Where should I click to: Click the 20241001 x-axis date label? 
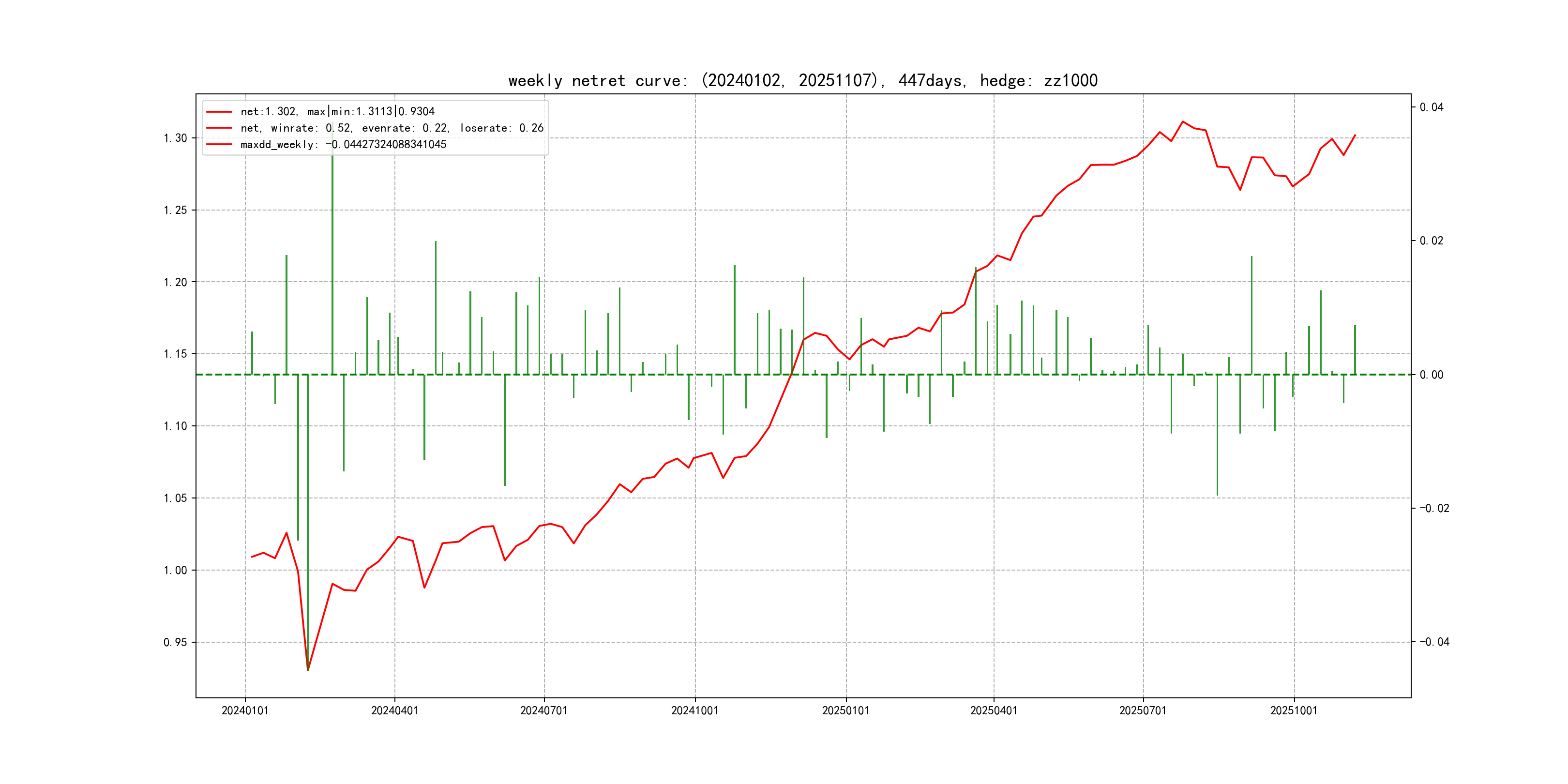(x=694, y=710)
